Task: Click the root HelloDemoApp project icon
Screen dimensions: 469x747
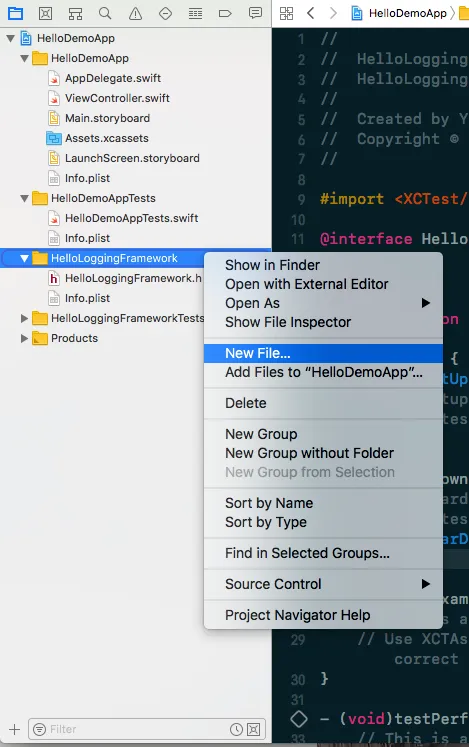Action: [x=26, y=38]
